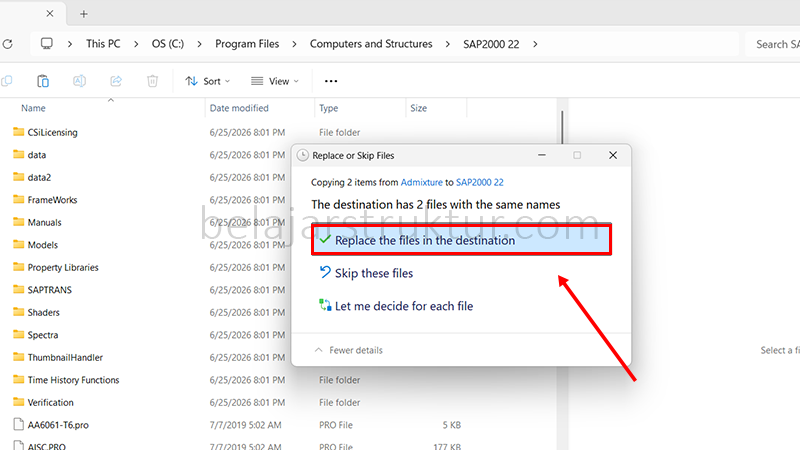Expand chevron after This PC breadcrumb
Image resolution: width=800 pixels, height=450 pixels.
click(x=136, y=44)
